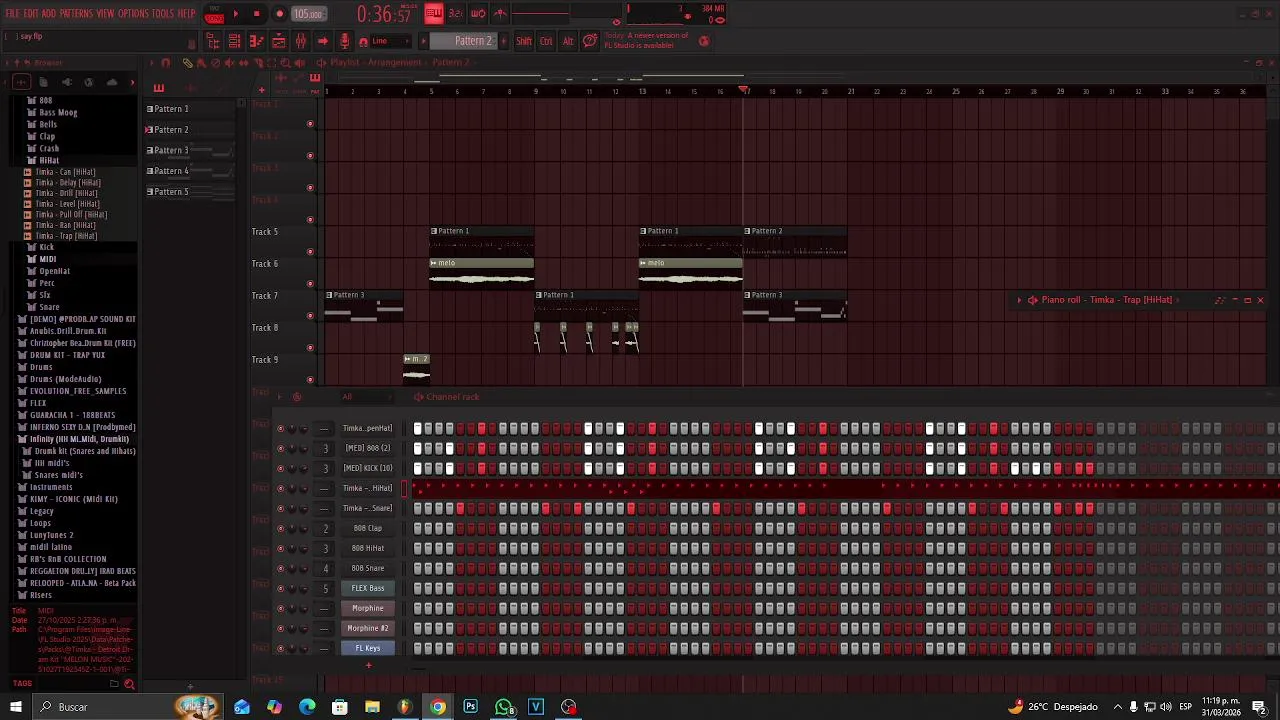Open WhatsApp from the taskbar
The height and width of the screenshot is (720, 1280).
(503, 707)
